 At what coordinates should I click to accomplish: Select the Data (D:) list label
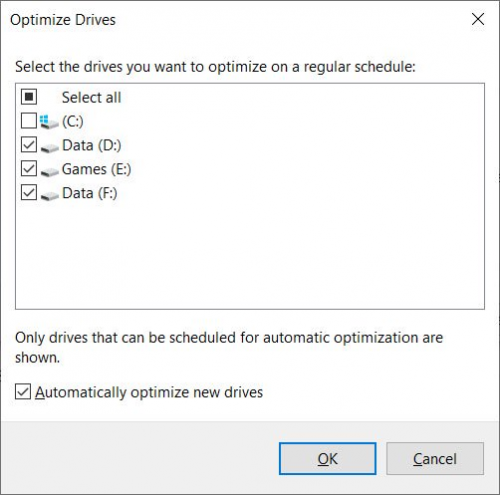pyautogui.click(x=92, y=145)
